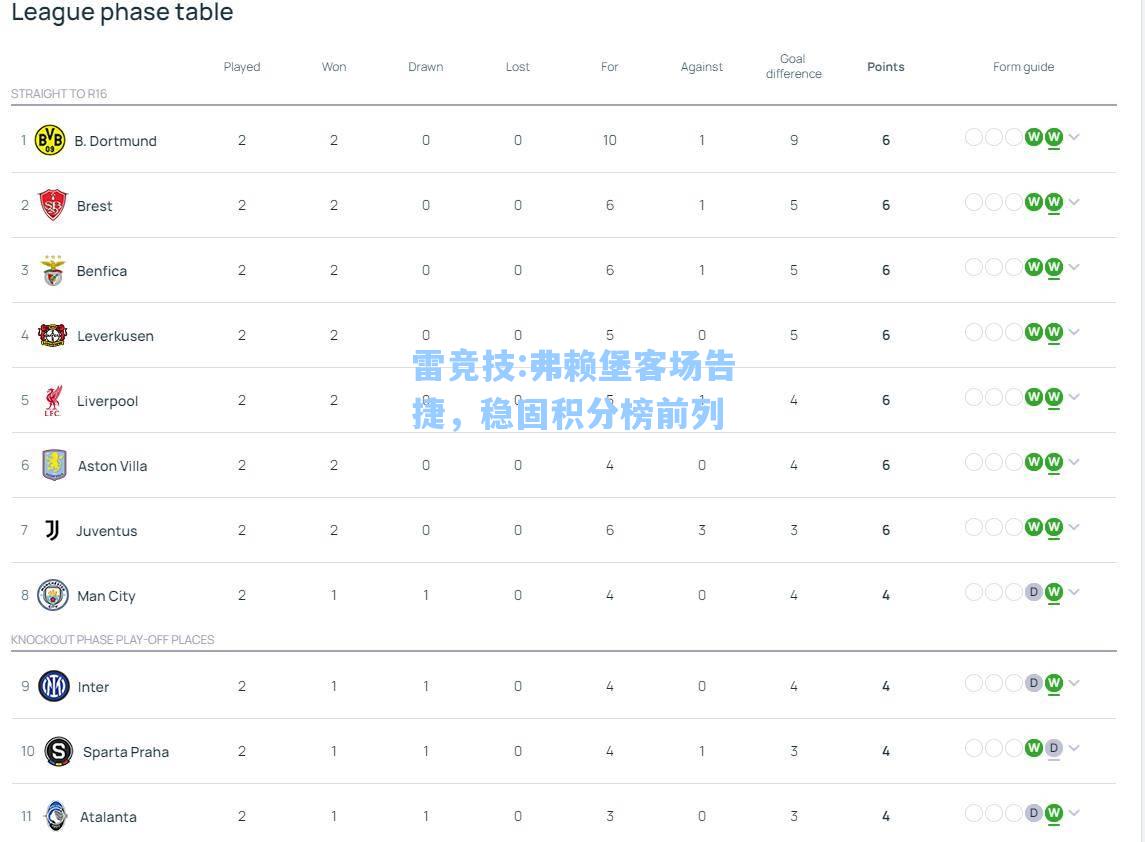
Task: Click the Sparta Praha club logo
Action: [58, 751]
